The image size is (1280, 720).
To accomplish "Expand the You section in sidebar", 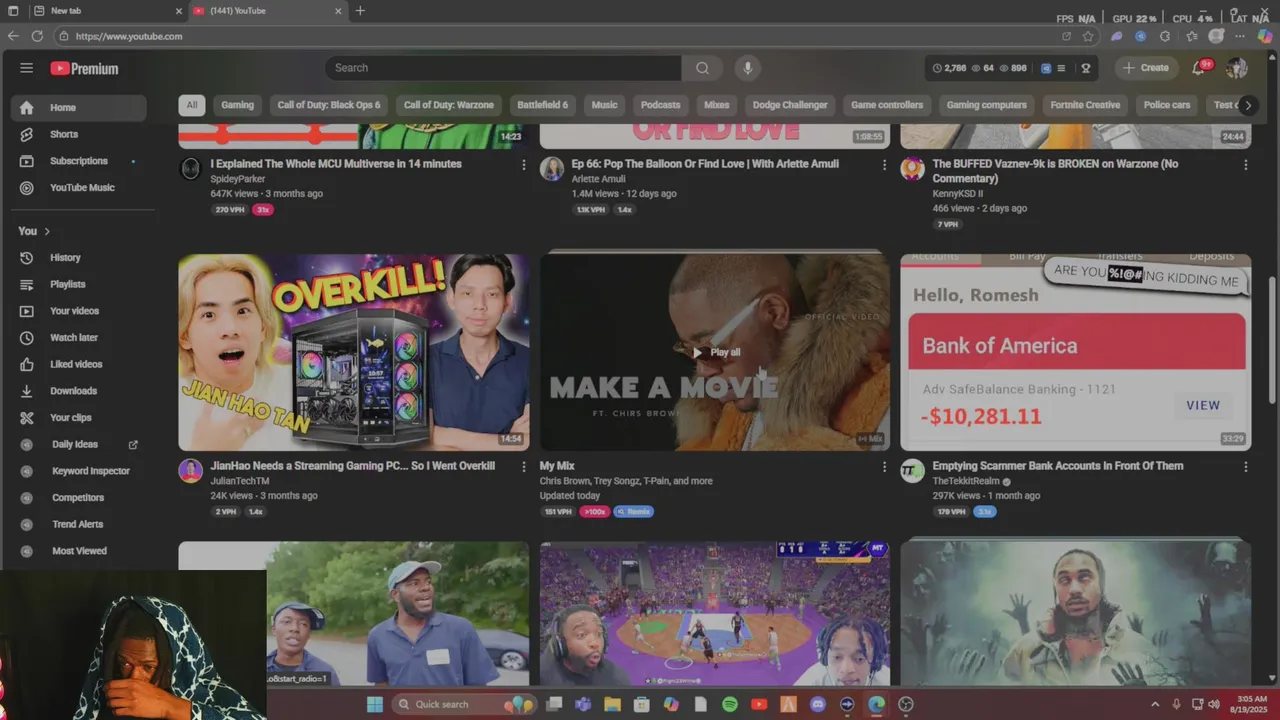I will point(34,231).
